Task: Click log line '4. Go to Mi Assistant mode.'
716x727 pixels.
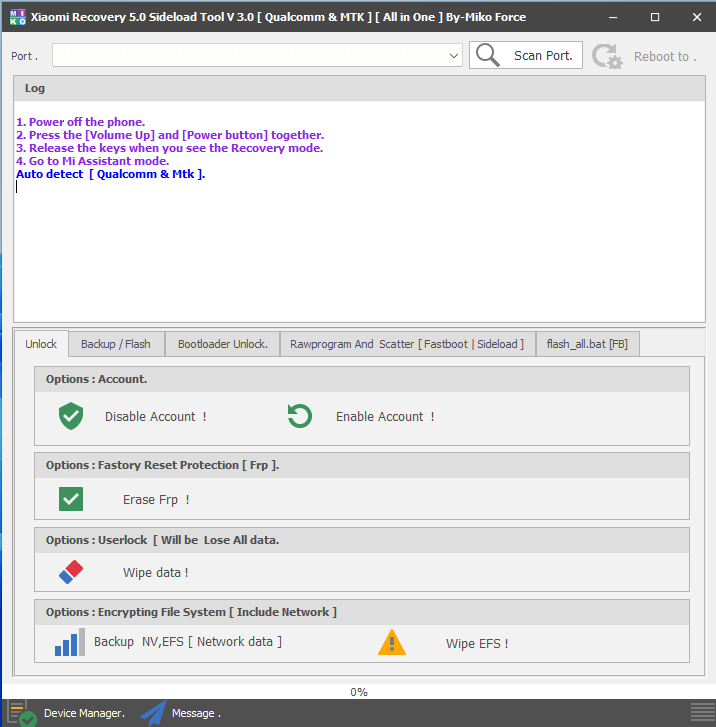Action: click(93, 161)
